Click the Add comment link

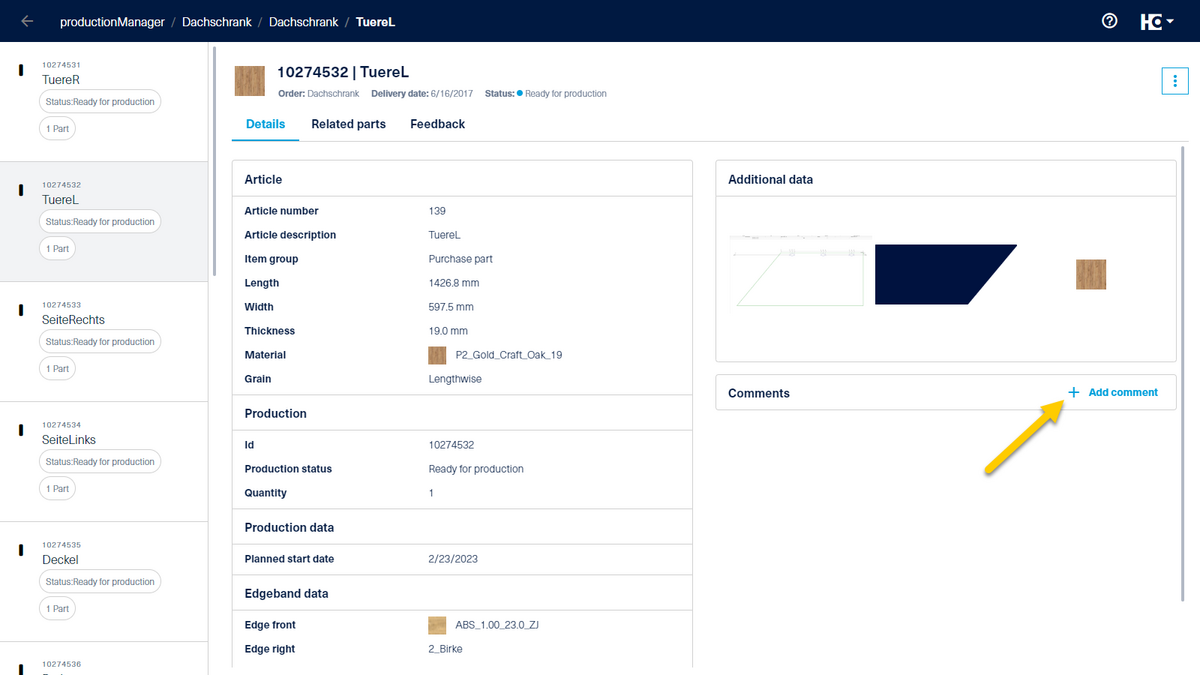(x=1122, y=392)
